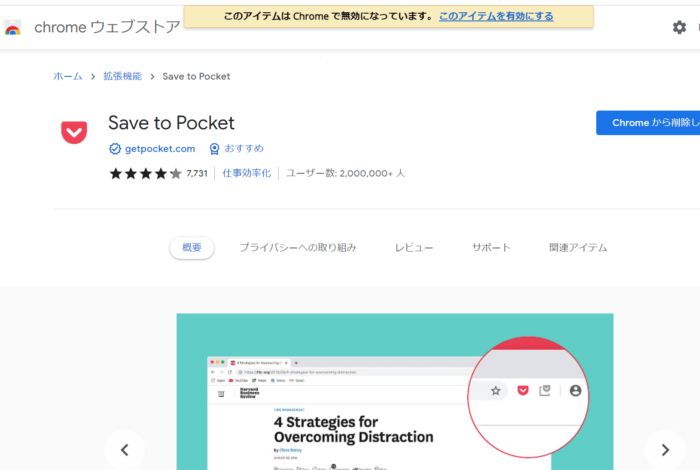The height and width of the screenshot is (470, 700).
Task: Click the Chrome から削除 button
Action: click(x=648, y=123)
